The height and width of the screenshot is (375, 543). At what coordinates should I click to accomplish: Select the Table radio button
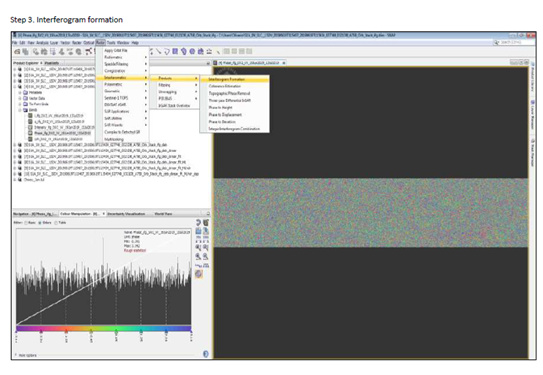[x=56, y=223]
